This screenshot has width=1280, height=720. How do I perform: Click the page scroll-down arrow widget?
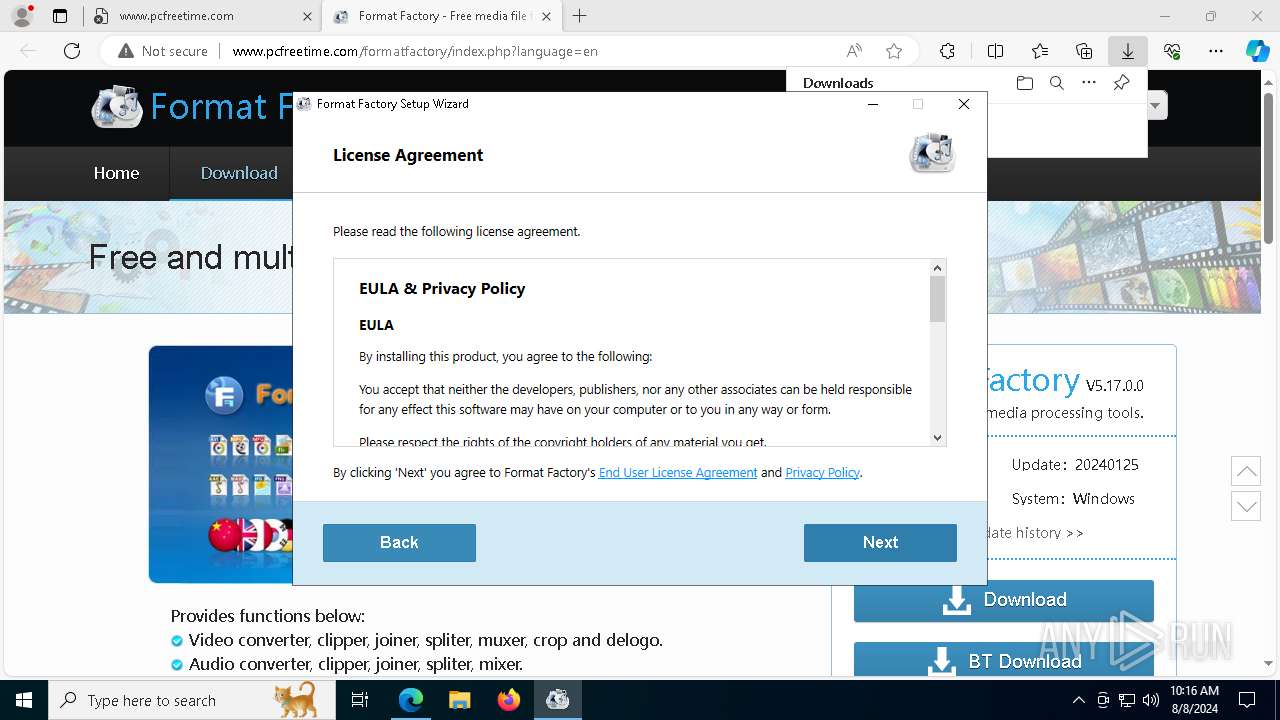click(x=1246, y=506)
